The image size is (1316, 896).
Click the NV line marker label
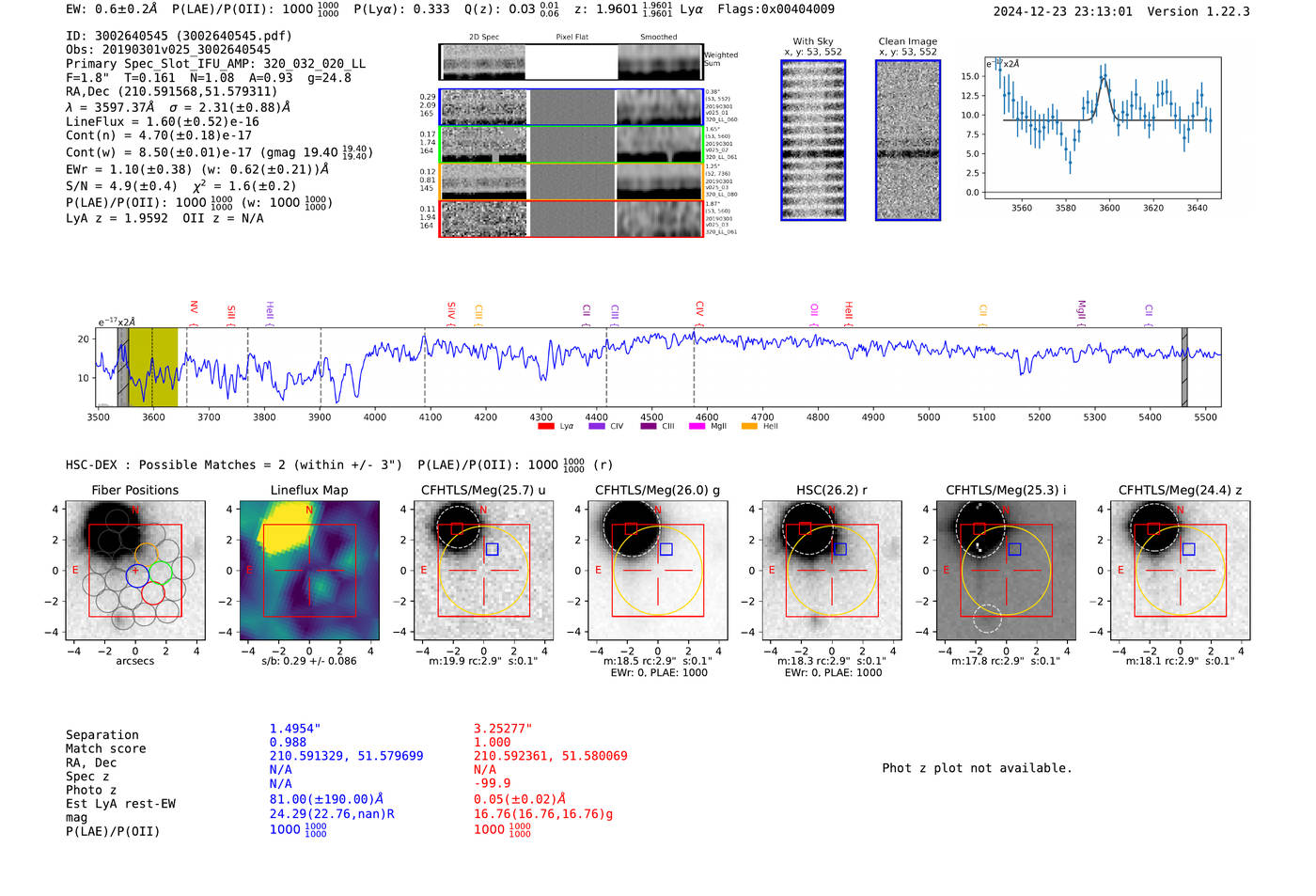194,307
